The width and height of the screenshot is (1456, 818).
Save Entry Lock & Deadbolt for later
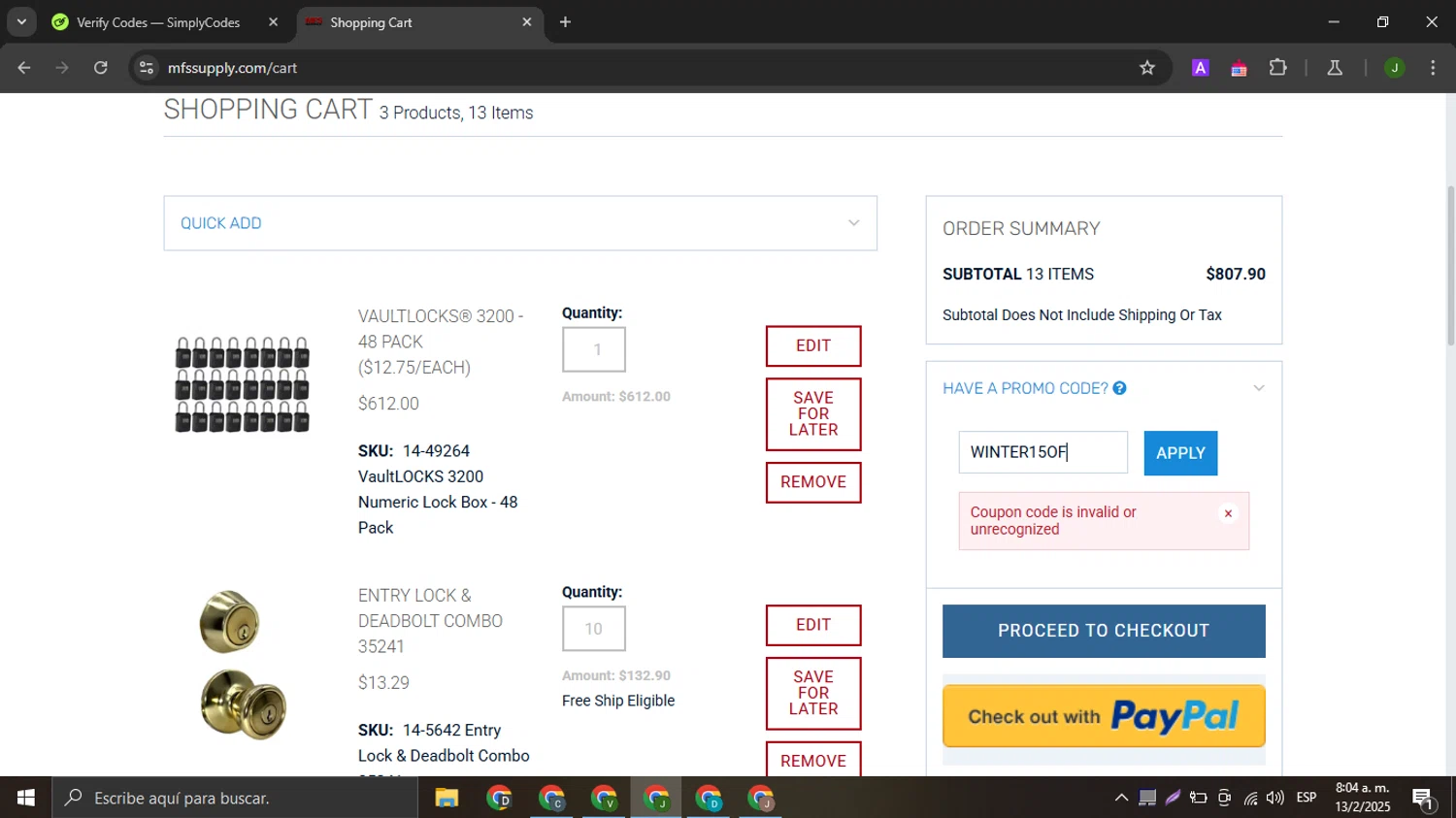[813, 694]
